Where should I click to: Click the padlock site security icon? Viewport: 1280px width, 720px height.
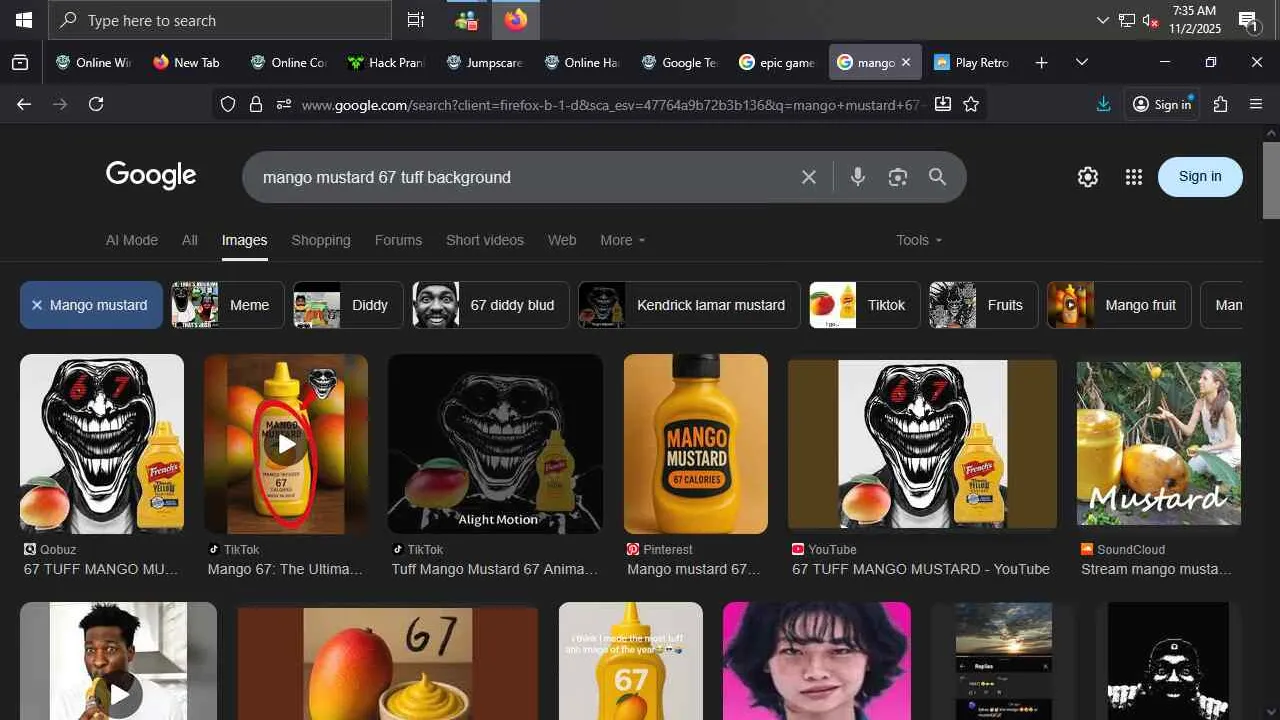(x=256, y=104)
